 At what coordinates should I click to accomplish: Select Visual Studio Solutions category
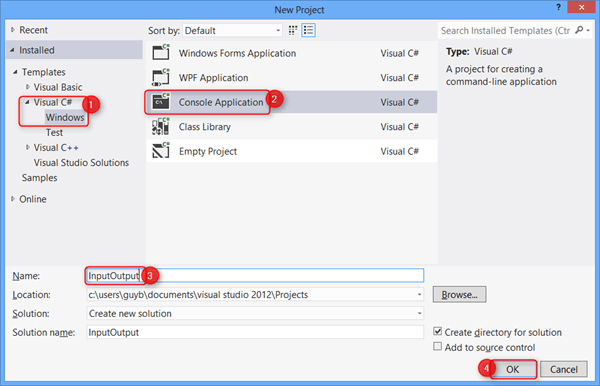(x=81, y=163)
